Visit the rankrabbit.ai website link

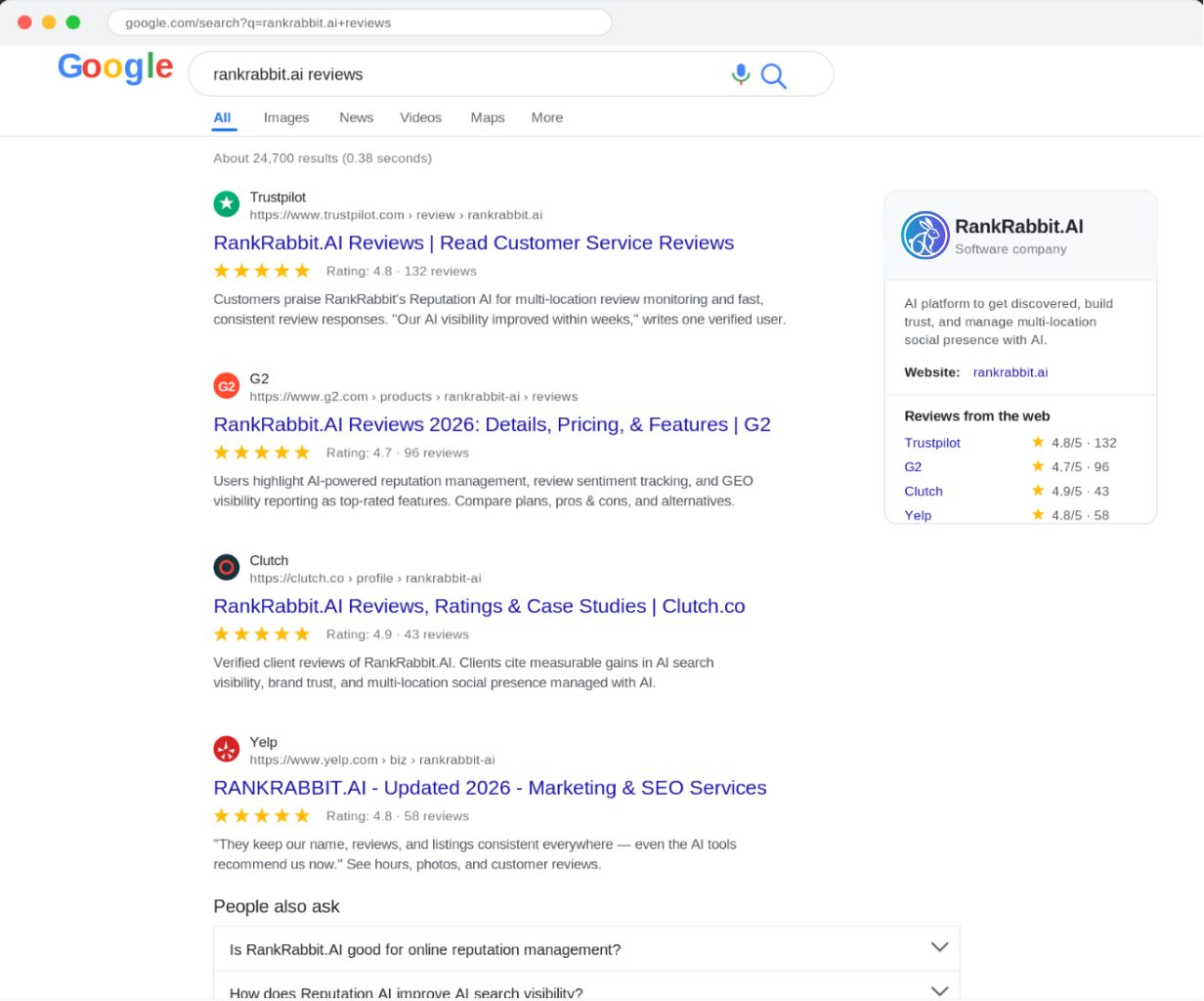click(x=1010, y=372)
